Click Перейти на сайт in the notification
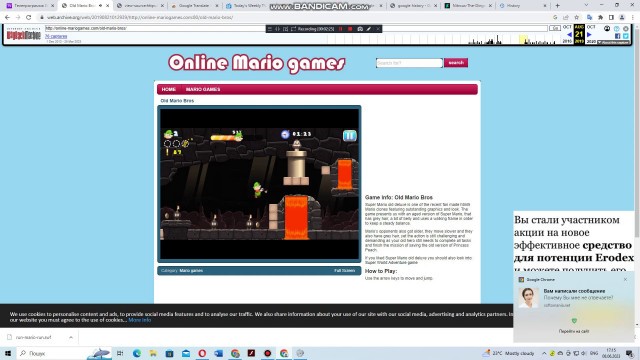The image size is (640, 360). click(x=573, y=331)
